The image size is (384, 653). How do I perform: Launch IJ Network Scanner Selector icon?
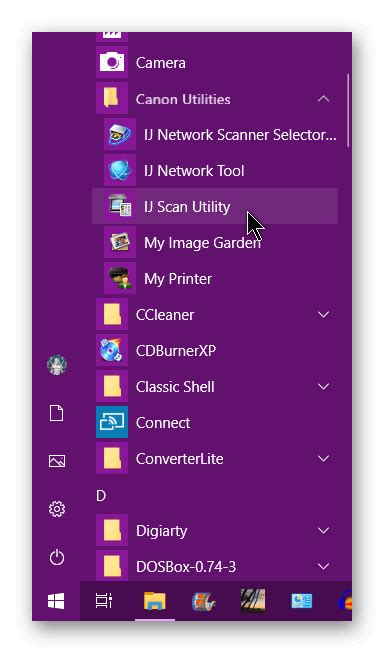120,135
